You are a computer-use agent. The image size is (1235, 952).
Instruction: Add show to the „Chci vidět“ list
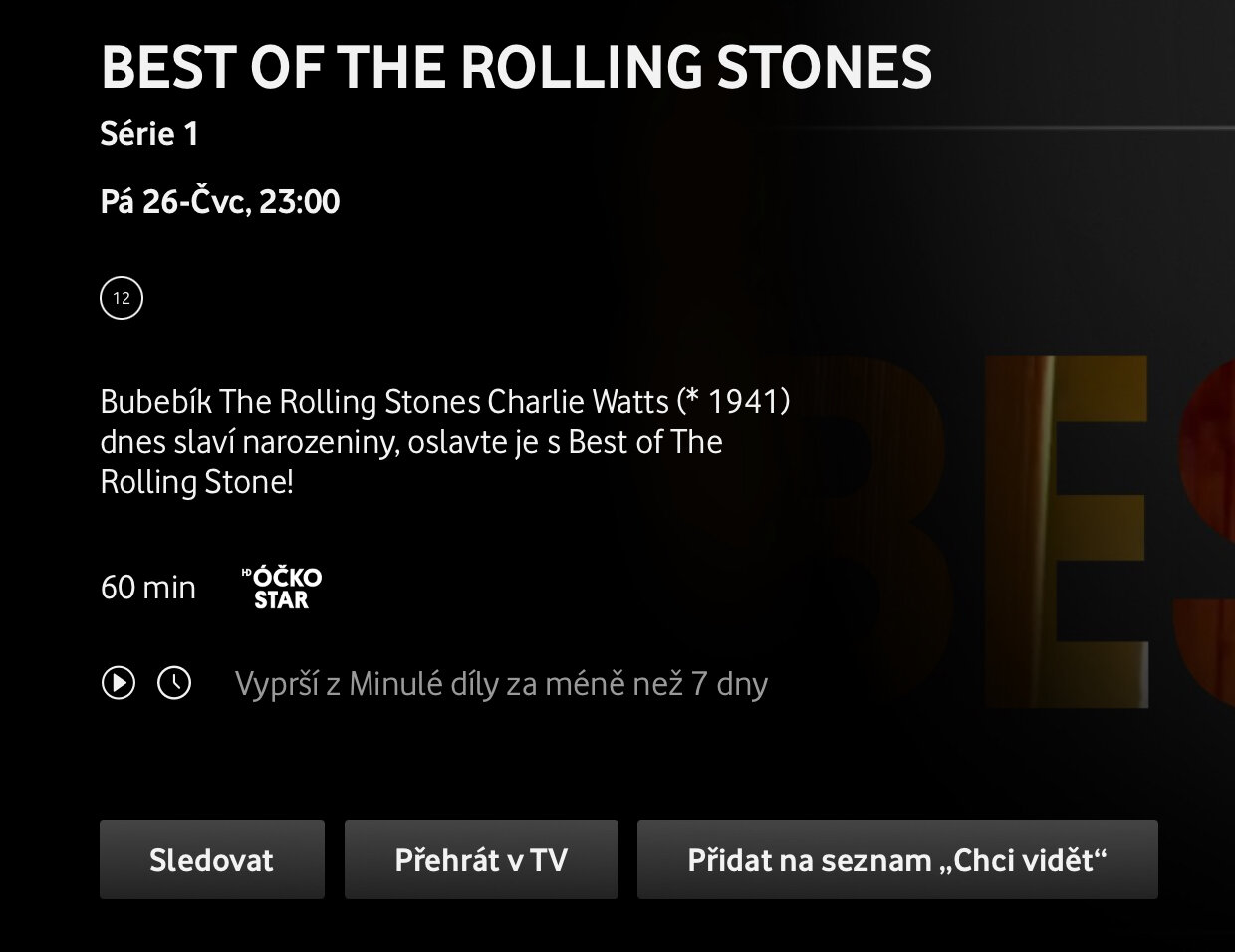[896, 859]
